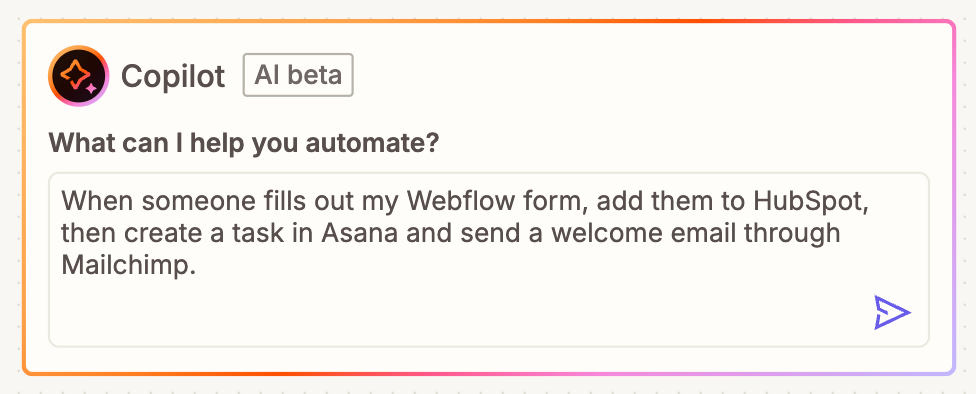Click the word 'through' ending the second line

click(x=809, y=234)
